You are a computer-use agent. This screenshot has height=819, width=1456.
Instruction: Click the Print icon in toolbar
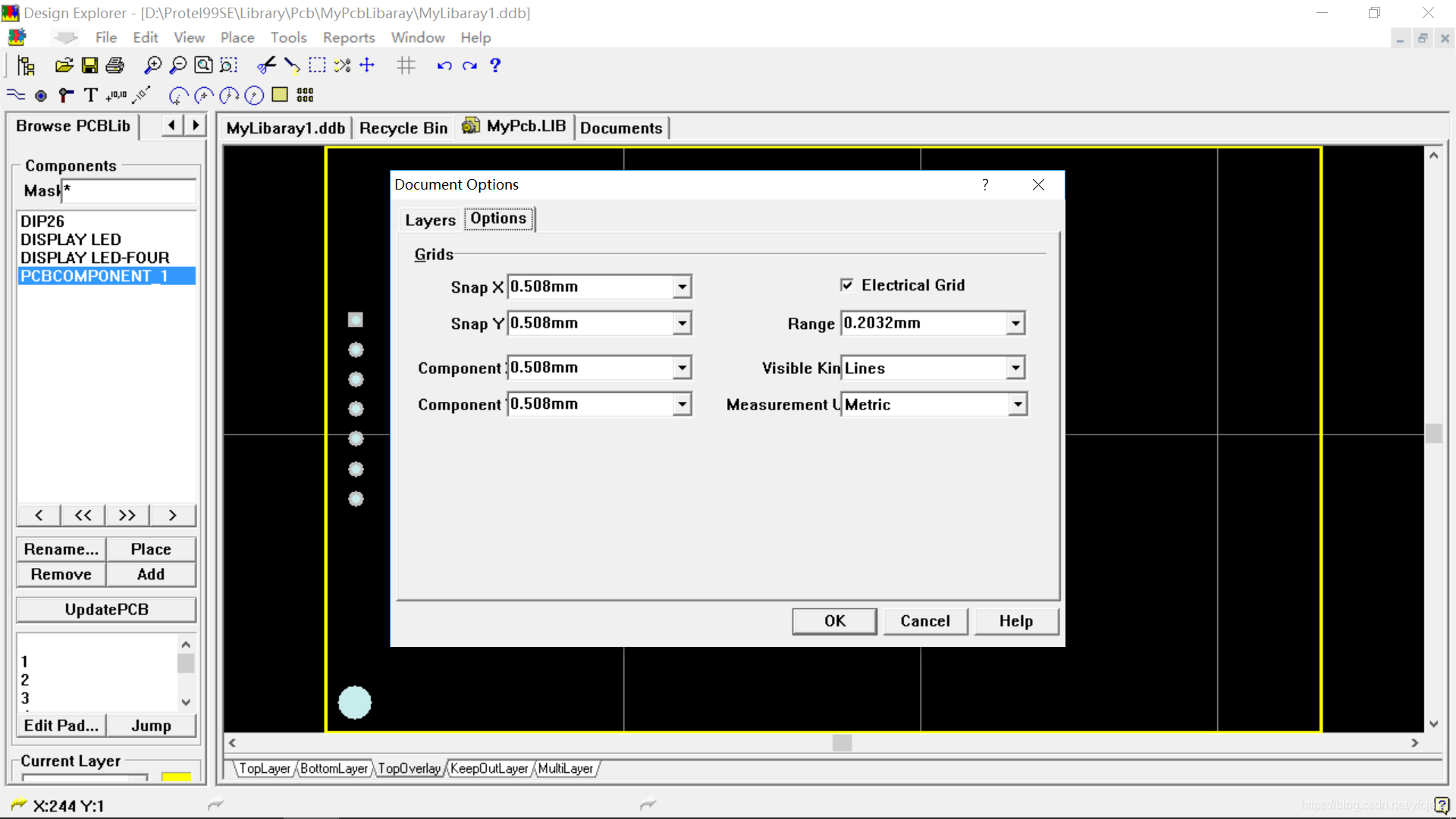tap(115, 66)
